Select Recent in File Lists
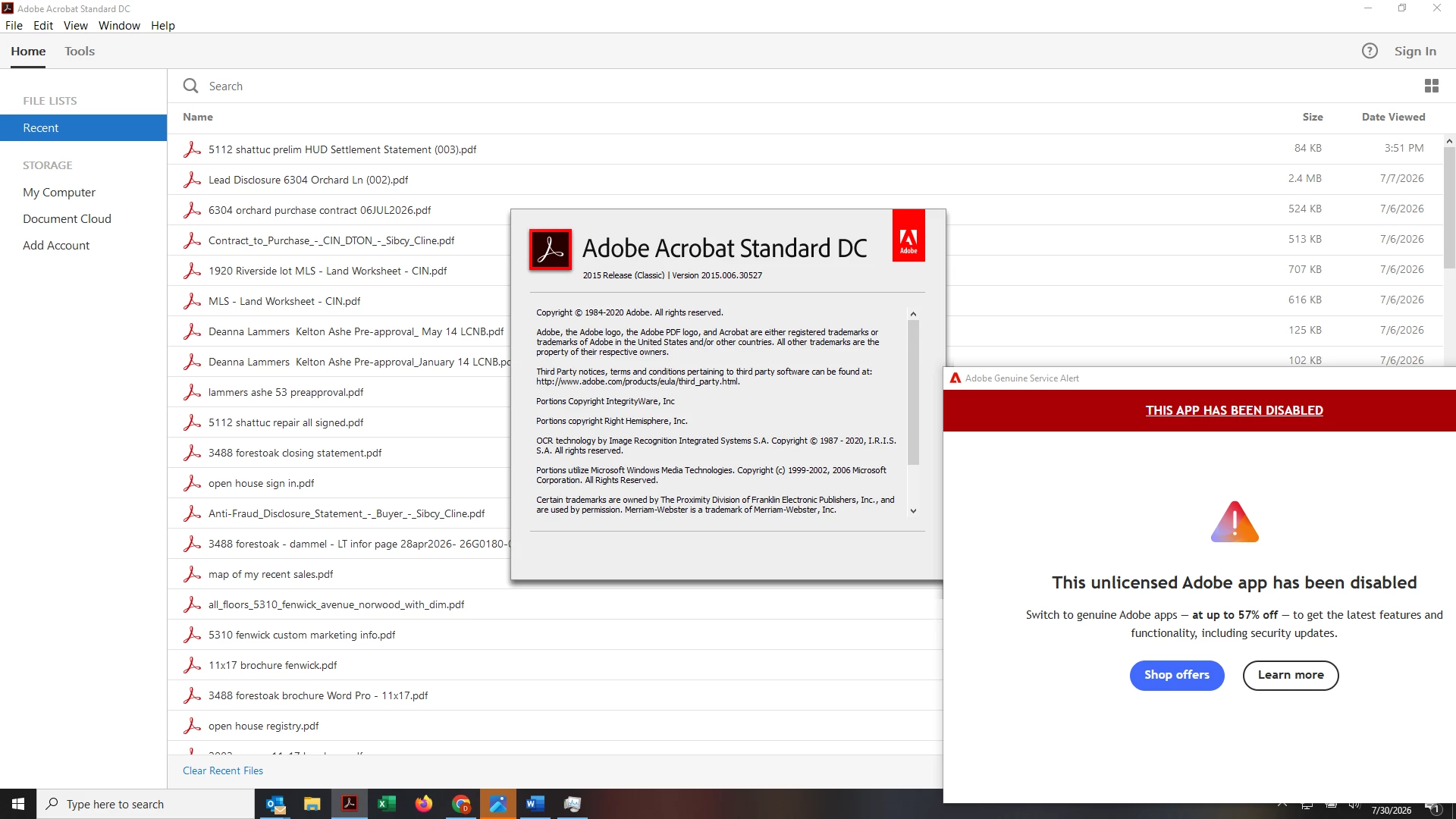Viewport: 1456px width, 819px height. (83, 127)
